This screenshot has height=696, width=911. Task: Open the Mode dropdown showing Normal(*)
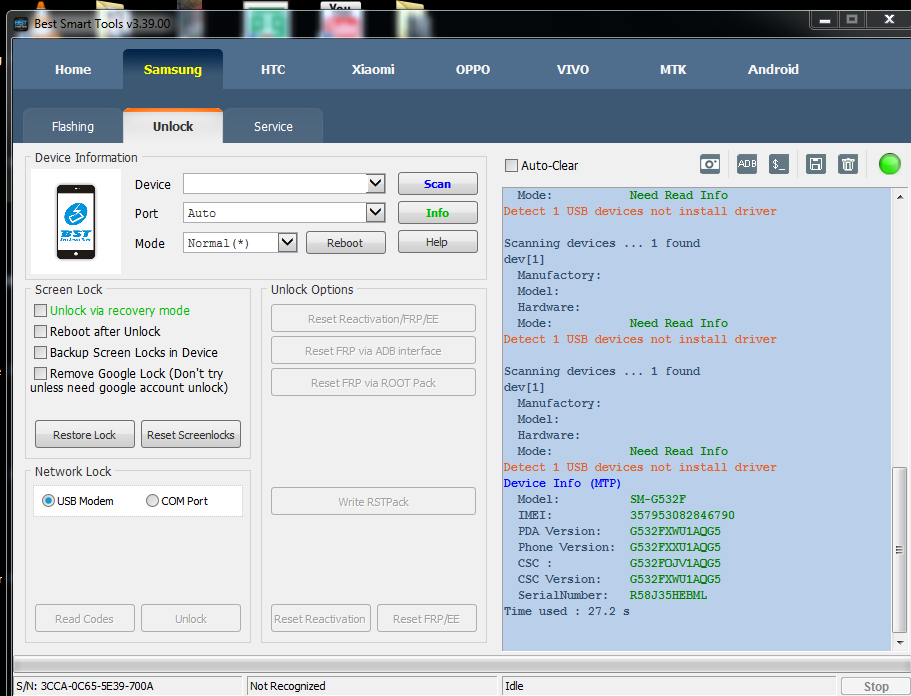click(x=288, y=242)
